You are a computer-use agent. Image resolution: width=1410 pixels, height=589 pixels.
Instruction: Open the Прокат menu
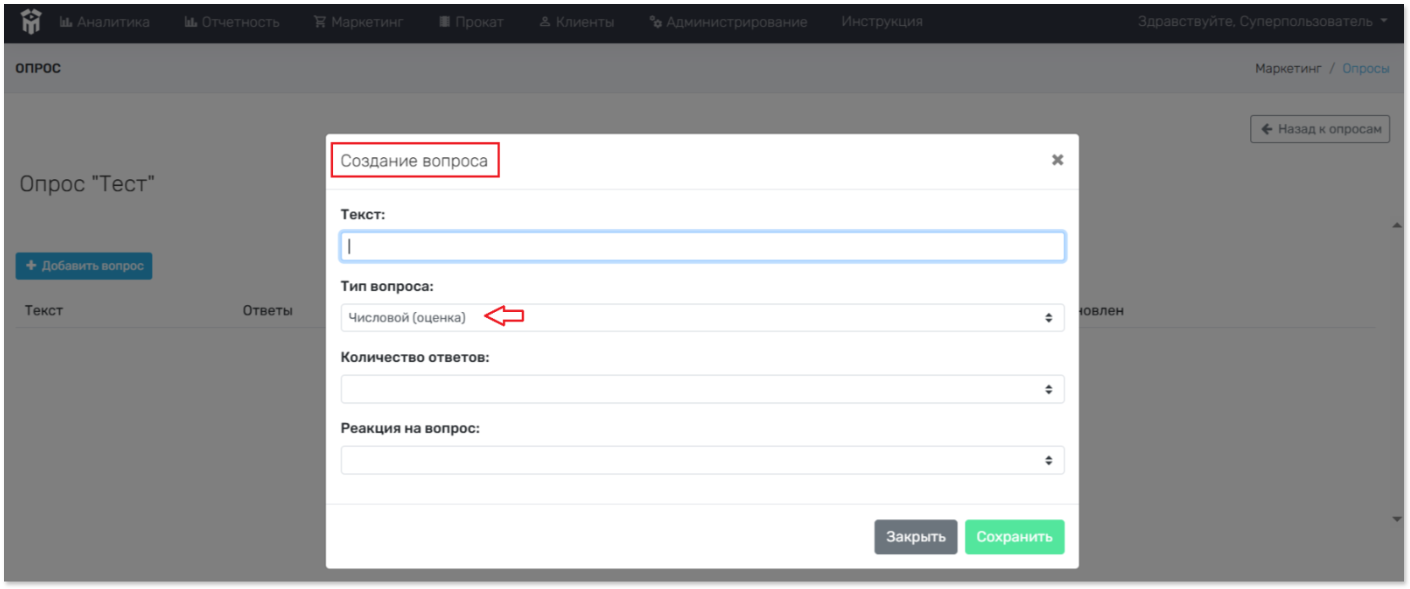[471, 22]
